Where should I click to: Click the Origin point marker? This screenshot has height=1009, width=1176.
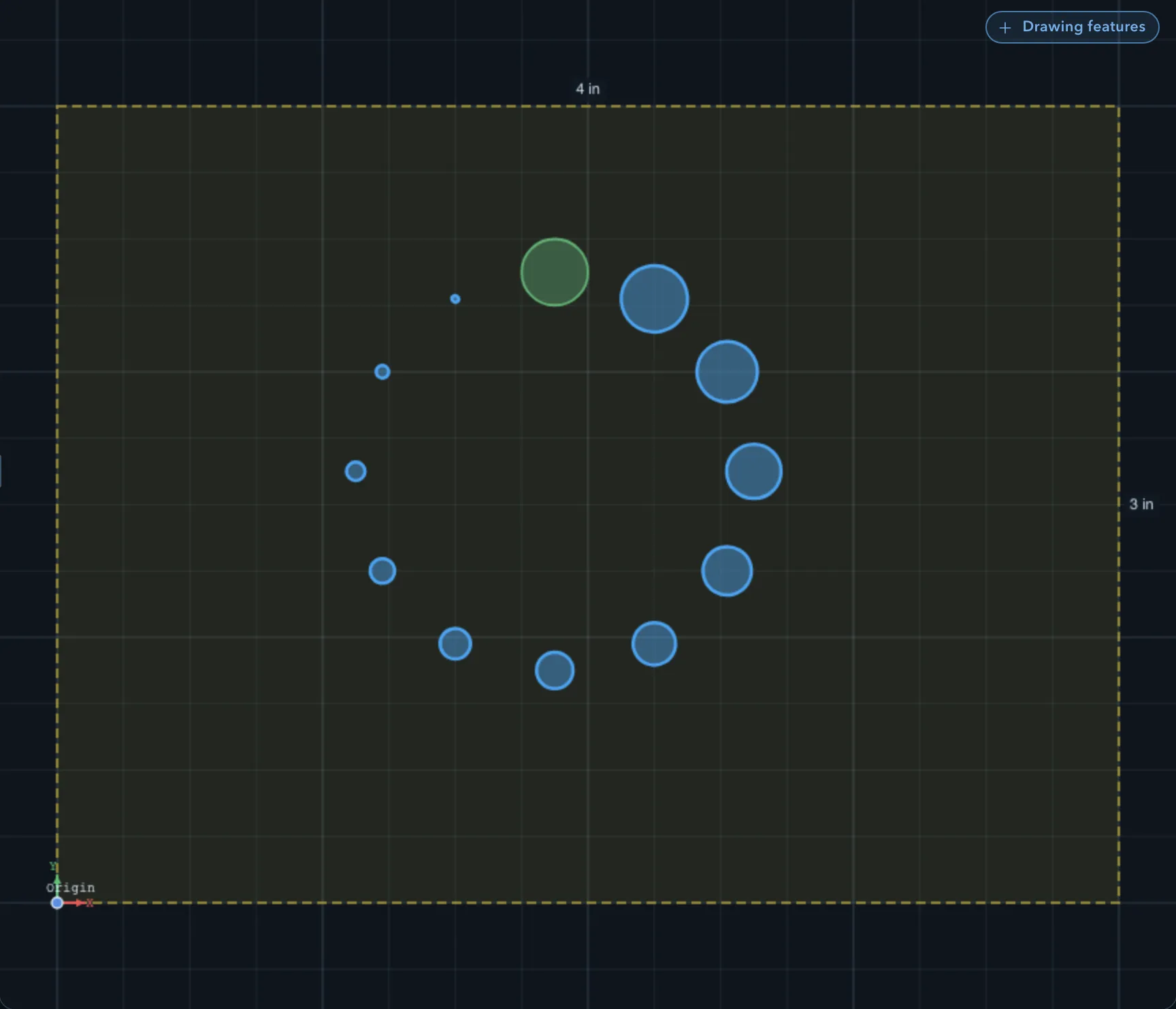tap(57, 903)
